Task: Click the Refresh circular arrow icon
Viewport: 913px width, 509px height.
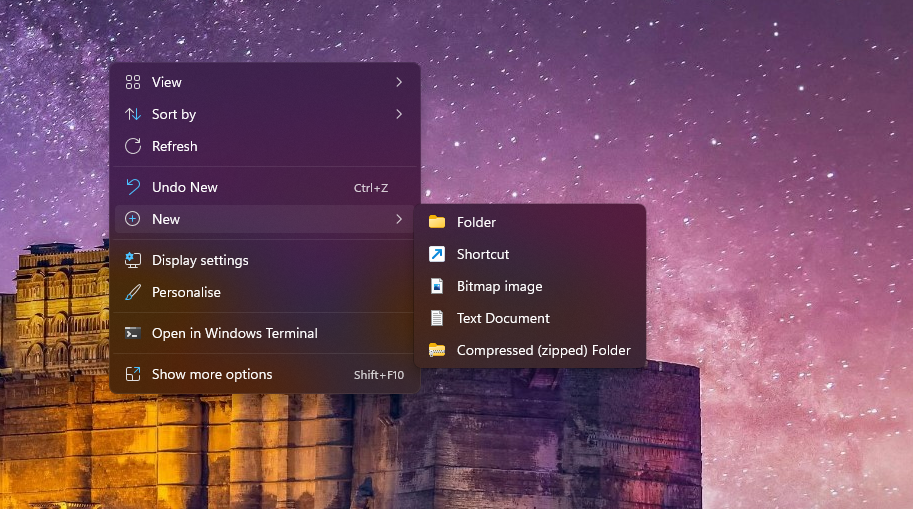Action: [132, 146]
